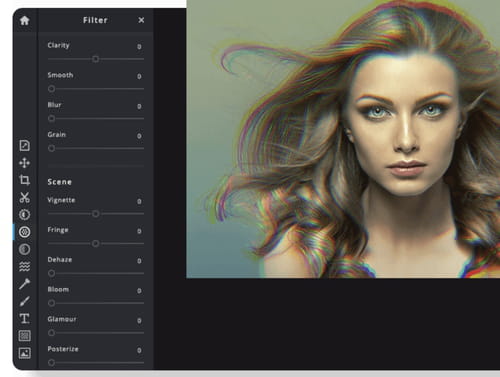The image size is (500, 377).
Task: Select the Cutout scissors tool
Action: (x=24, y=197)
